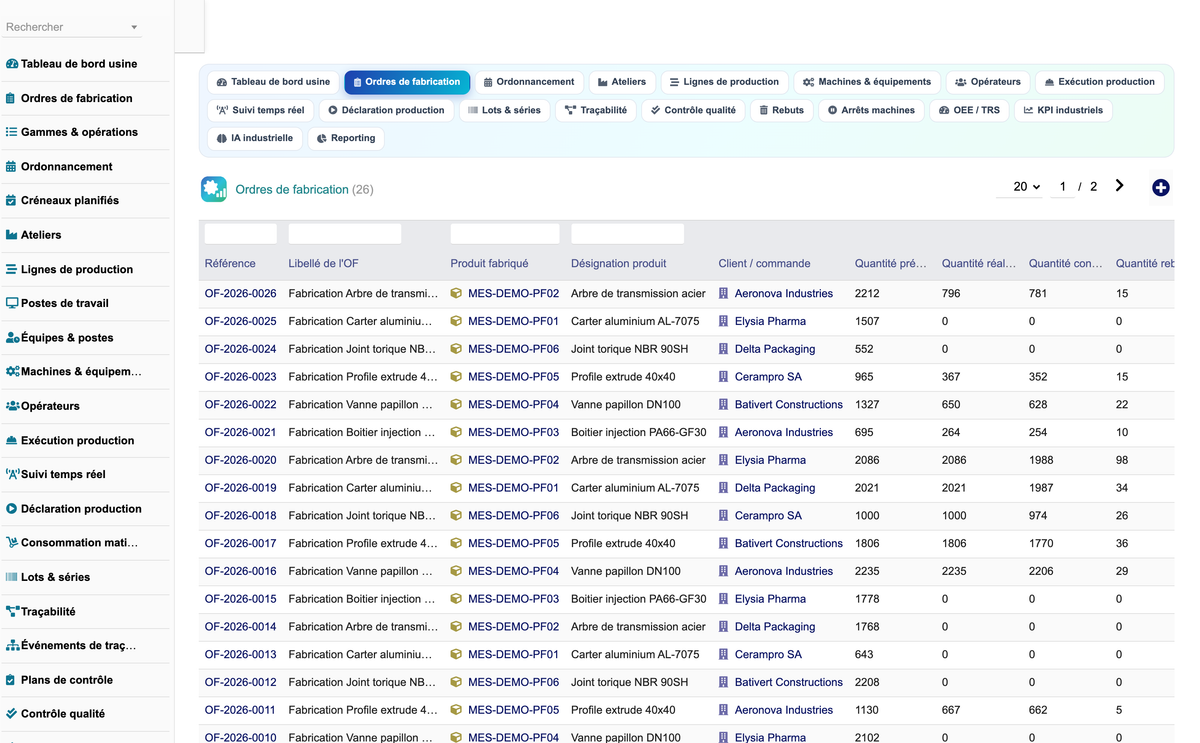Open order OF-2026-0023 reference link
1200x743 pixels.
click(x=240, y=377)
